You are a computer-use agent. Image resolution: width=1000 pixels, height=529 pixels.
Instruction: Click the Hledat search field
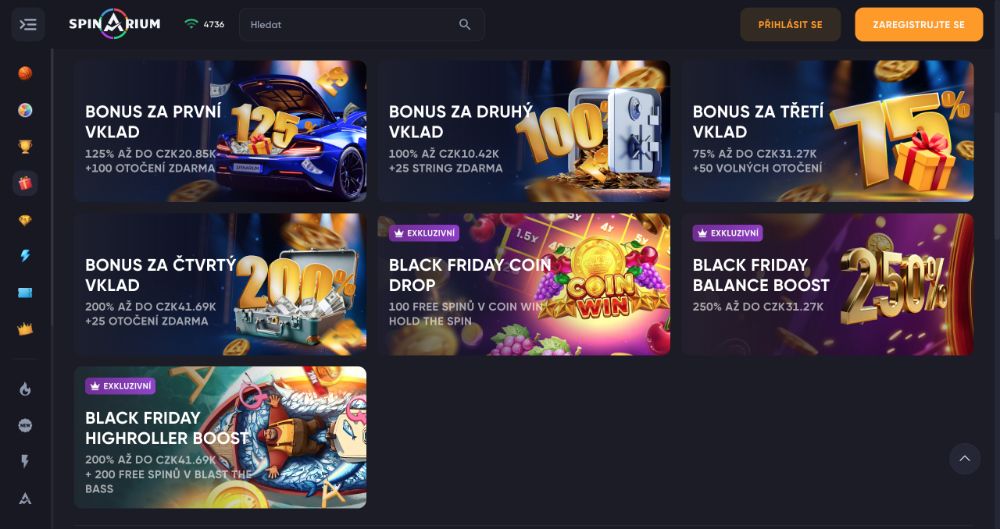tap(350, 24)
